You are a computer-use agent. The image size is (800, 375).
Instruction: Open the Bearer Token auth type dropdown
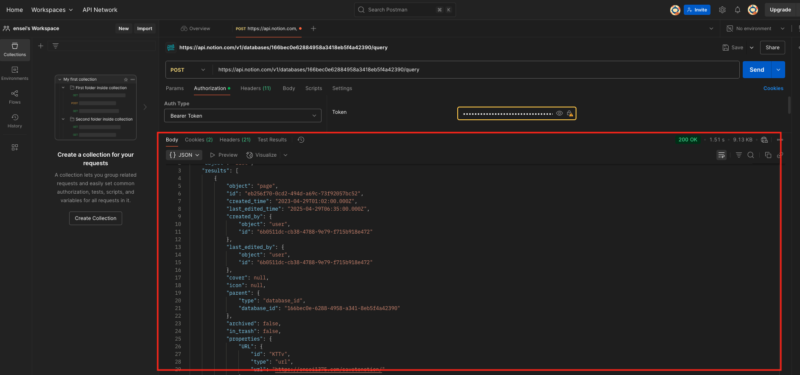coord(243,116)
